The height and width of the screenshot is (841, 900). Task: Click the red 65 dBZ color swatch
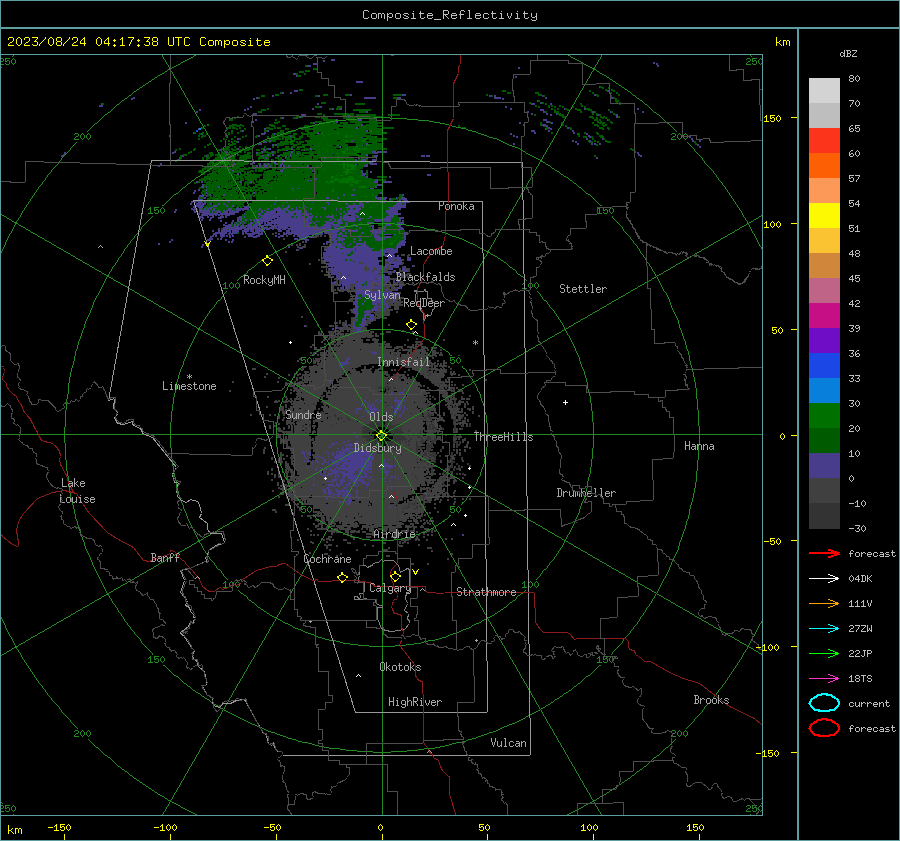pyautogui.click(x=824, y=140)
